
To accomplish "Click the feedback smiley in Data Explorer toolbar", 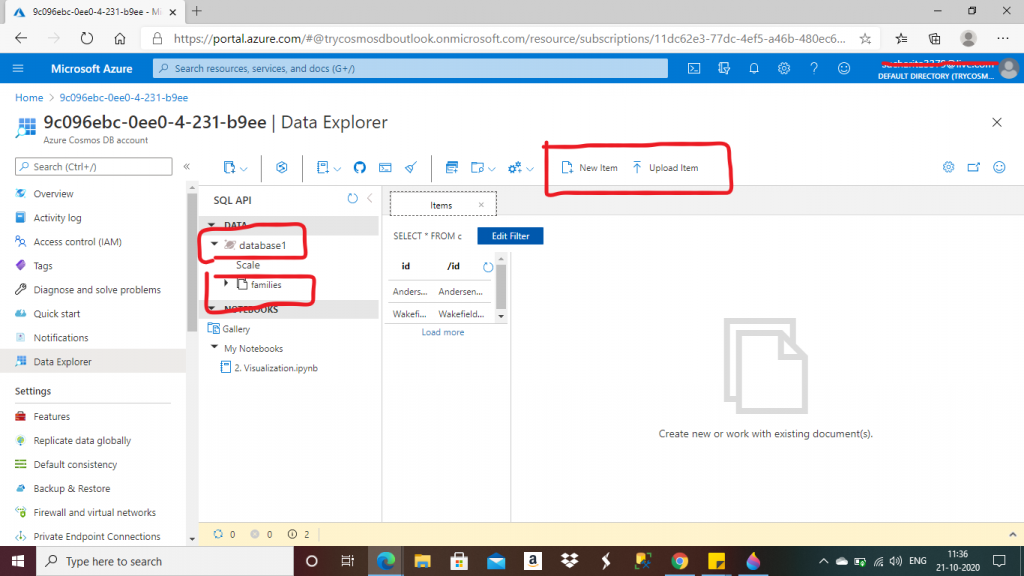I will [x=998, y=167].
